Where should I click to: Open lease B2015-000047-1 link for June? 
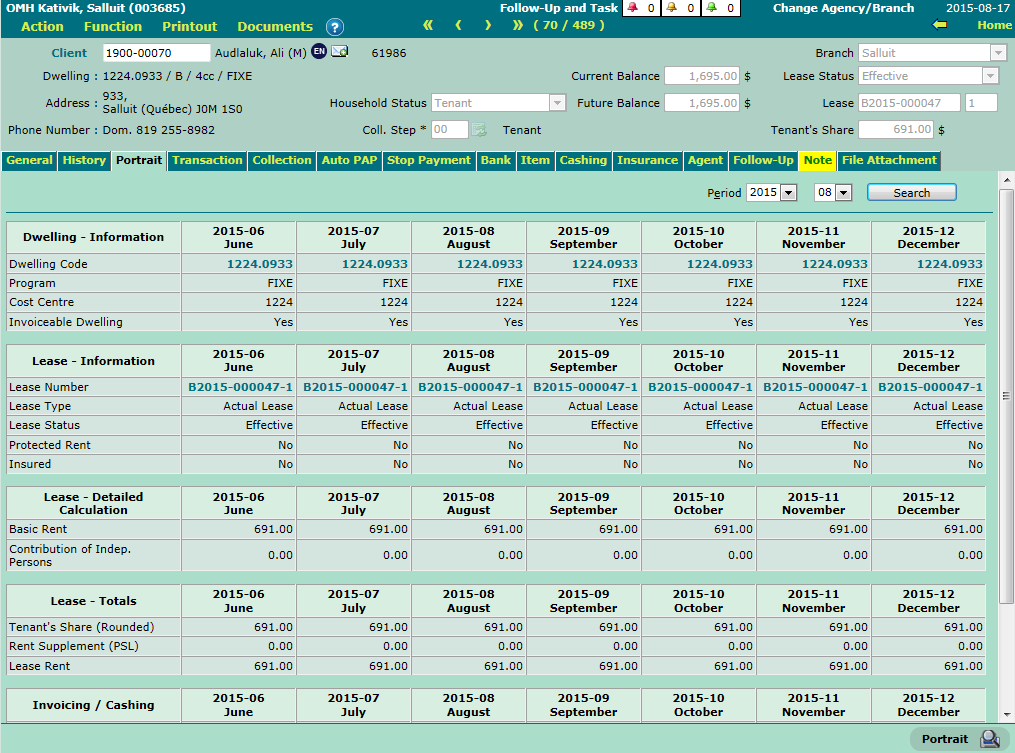point(240,387)
